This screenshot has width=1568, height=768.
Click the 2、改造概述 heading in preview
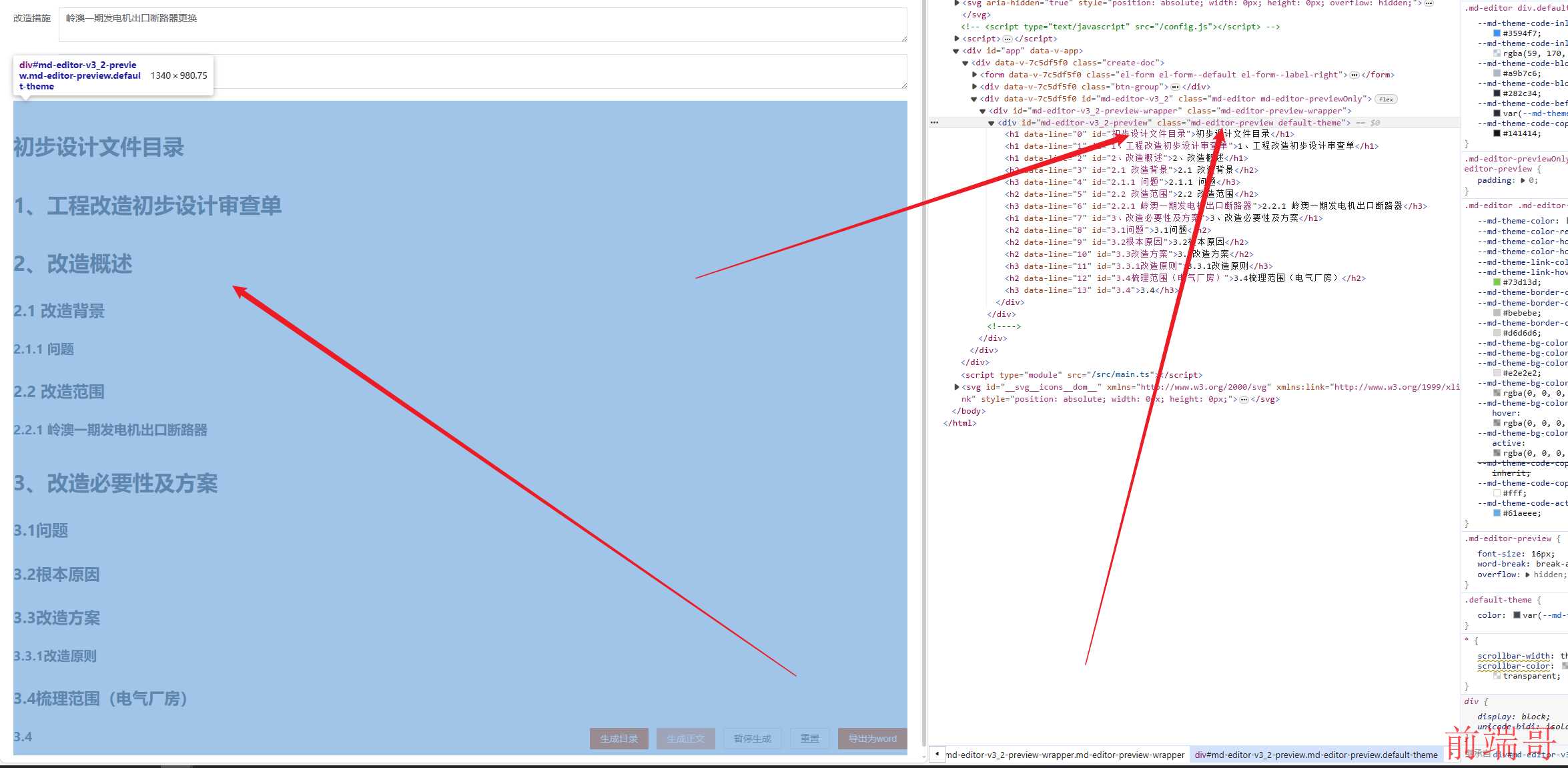[x=73, y=264]
